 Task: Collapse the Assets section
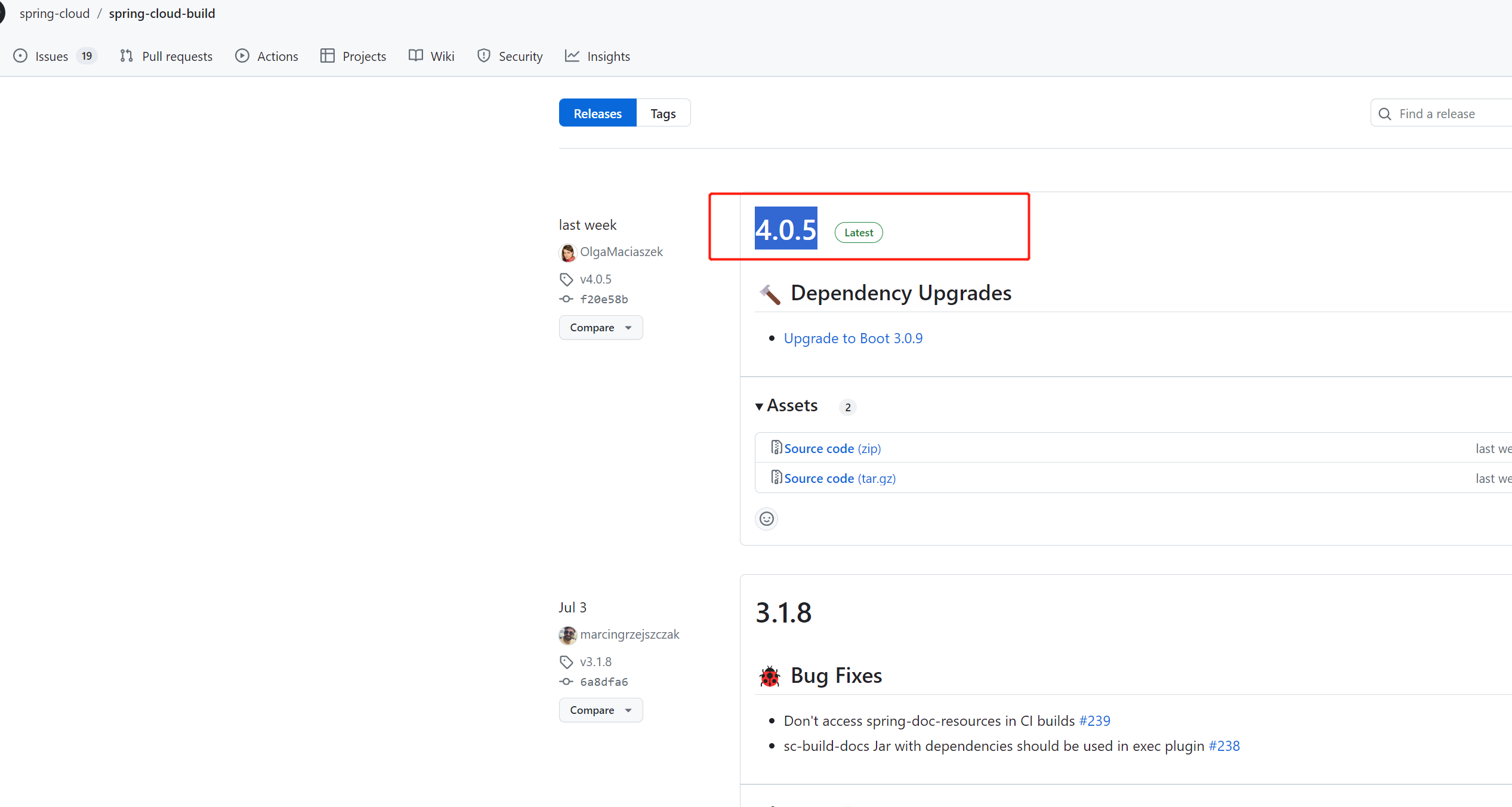pos(760,406)
